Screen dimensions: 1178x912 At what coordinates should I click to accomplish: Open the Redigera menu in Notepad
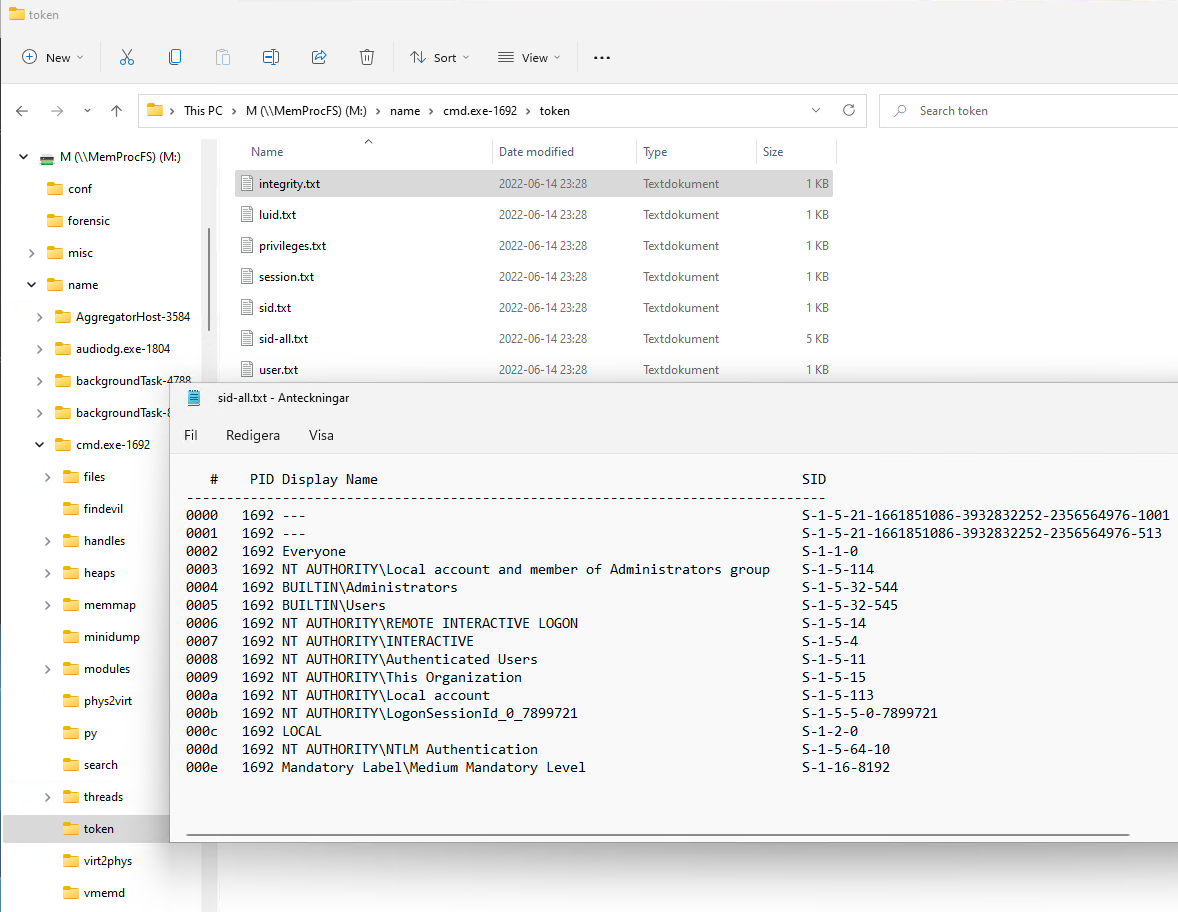point(252,436)
